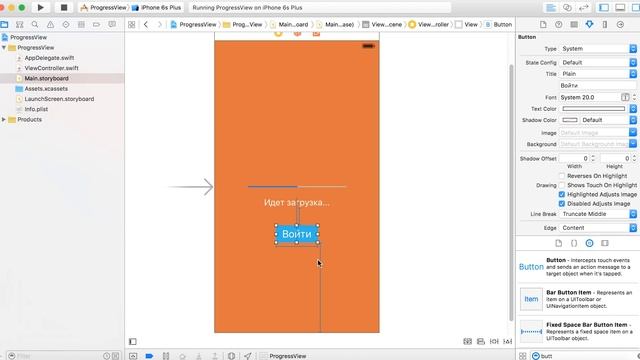
Task: Switch to the Standard editor
Action: click(x=551, y=7)
